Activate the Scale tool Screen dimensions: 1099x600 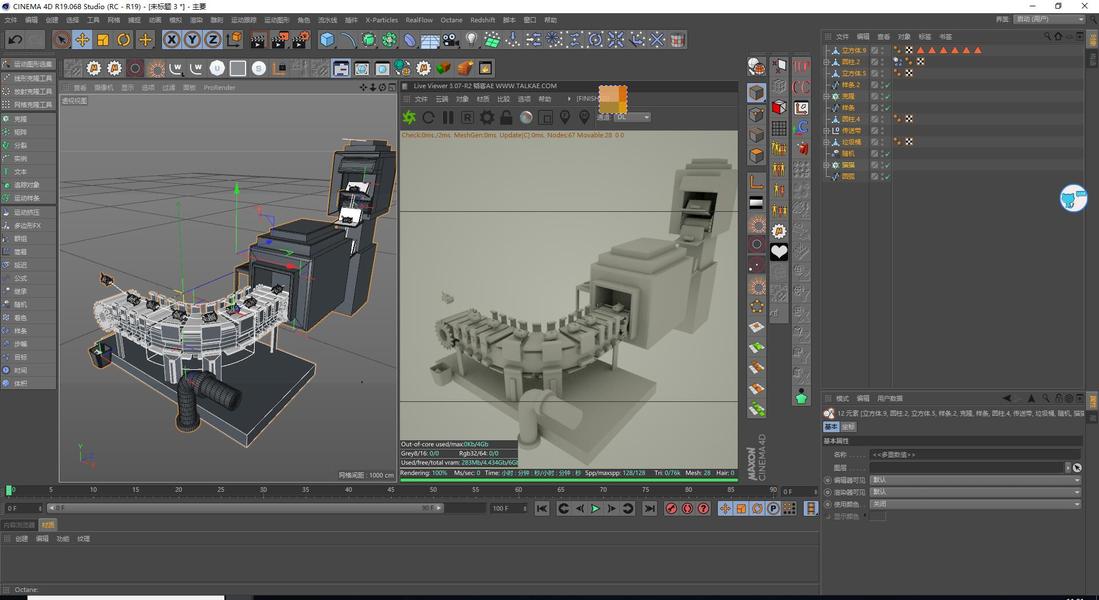(103, 40)
